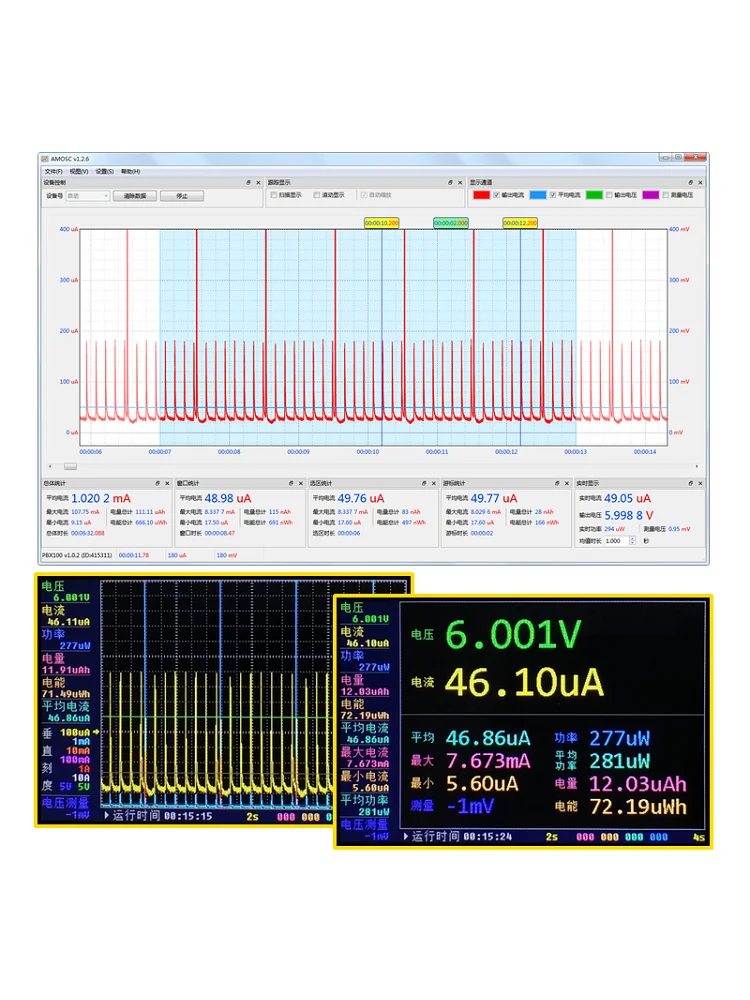Open the 文件(F) menu
The width and height of the screenshot is (750, 1000).
pos(54,172)
